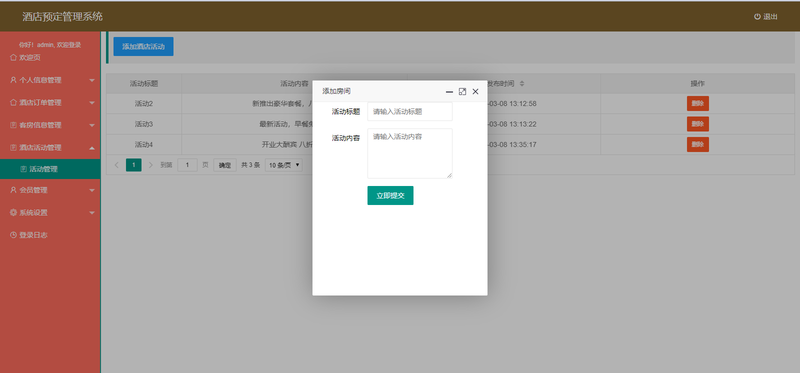Delete the 活动2 row

697,104
